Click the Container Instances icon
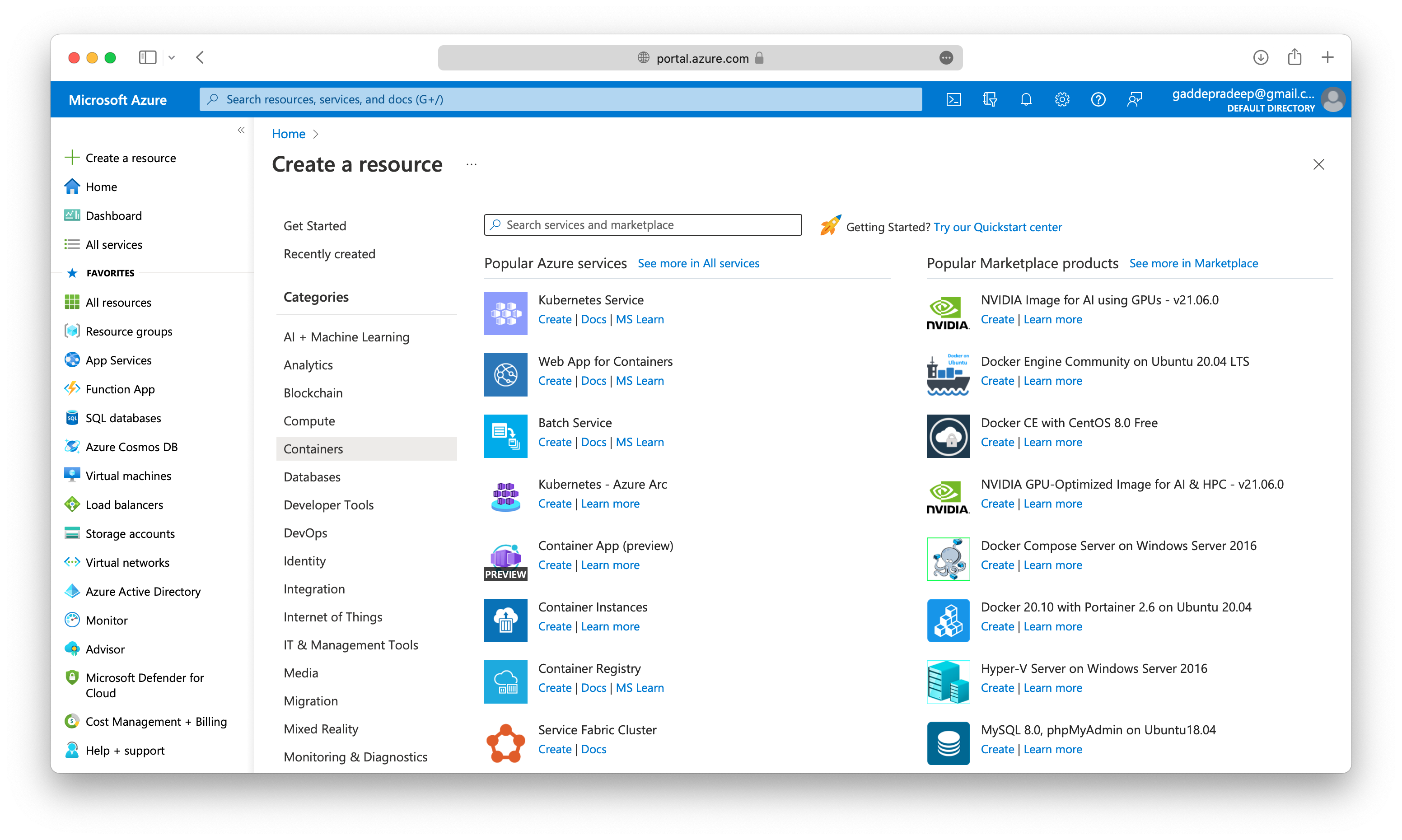 (505, 621)
